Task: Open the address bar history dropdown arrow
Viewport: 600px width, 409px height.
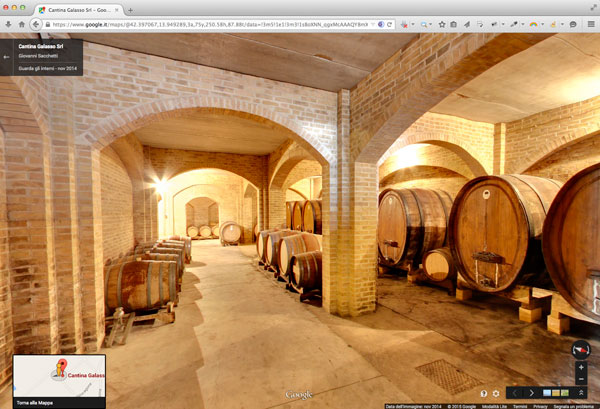Action: click(x=373, y=24)
